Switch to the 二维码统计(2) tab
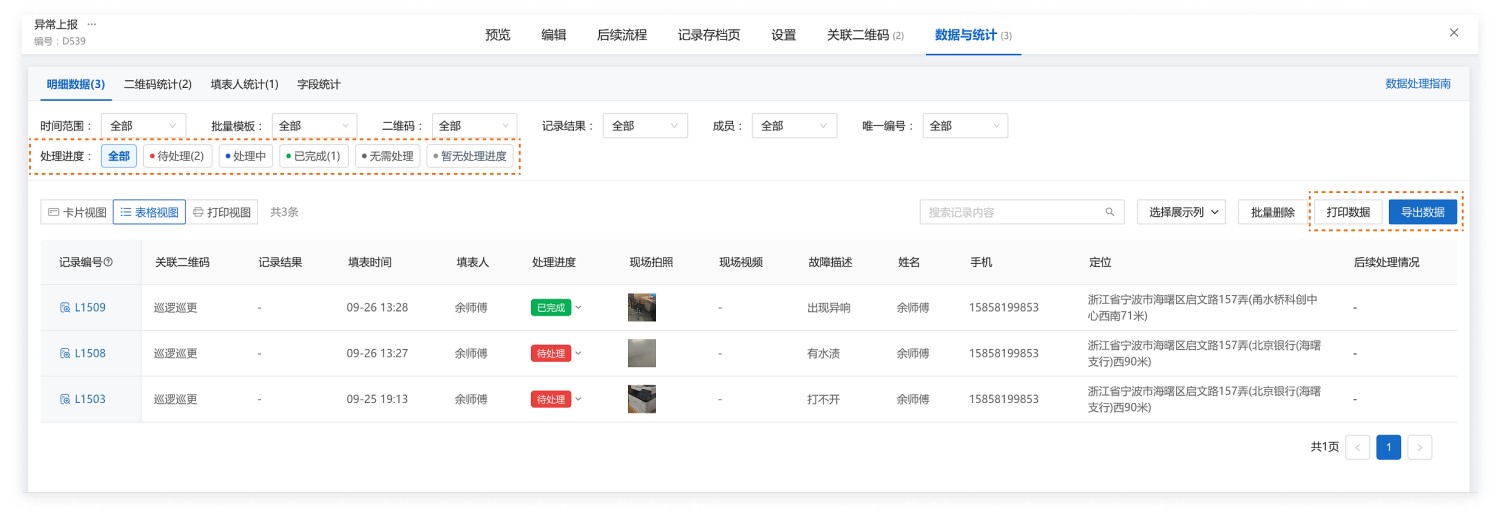The image size is (1500, 508). coord(157,84)
